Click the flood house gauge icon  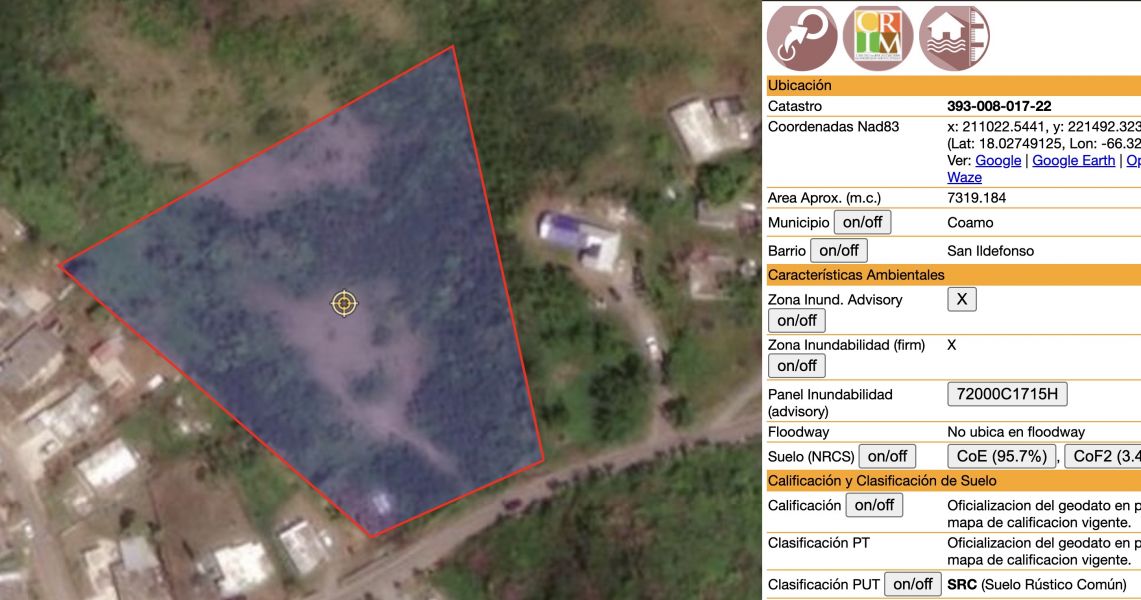954,37
